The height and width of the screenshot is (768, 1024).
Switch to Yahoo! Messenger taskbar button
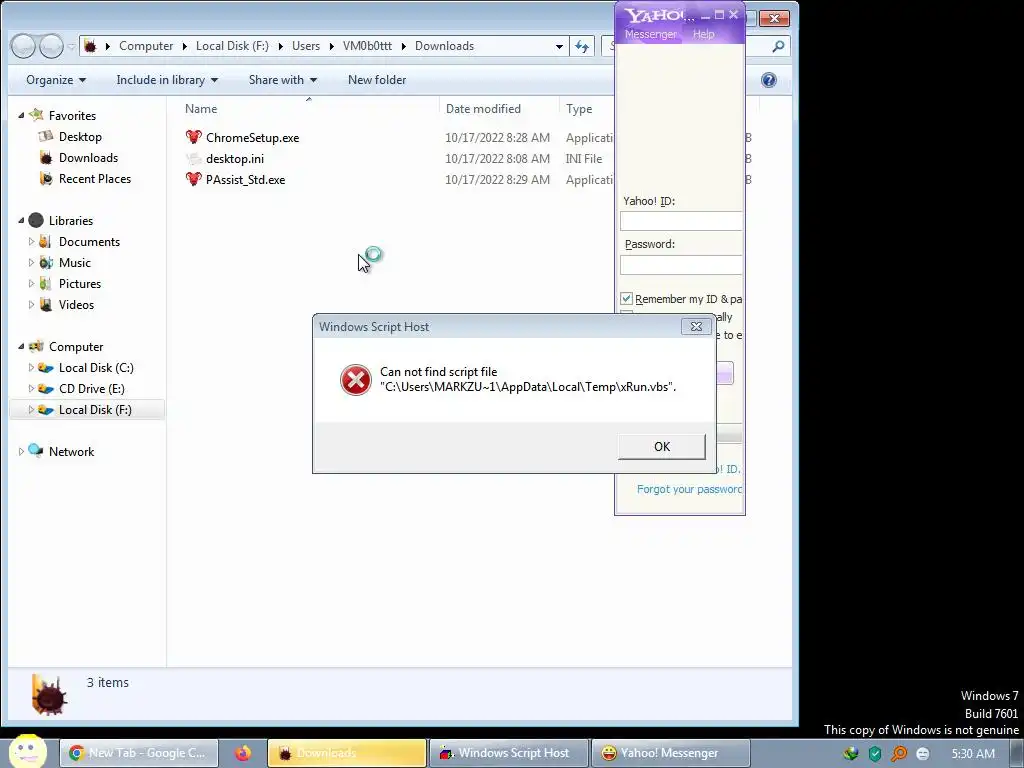tap(670, 753)
